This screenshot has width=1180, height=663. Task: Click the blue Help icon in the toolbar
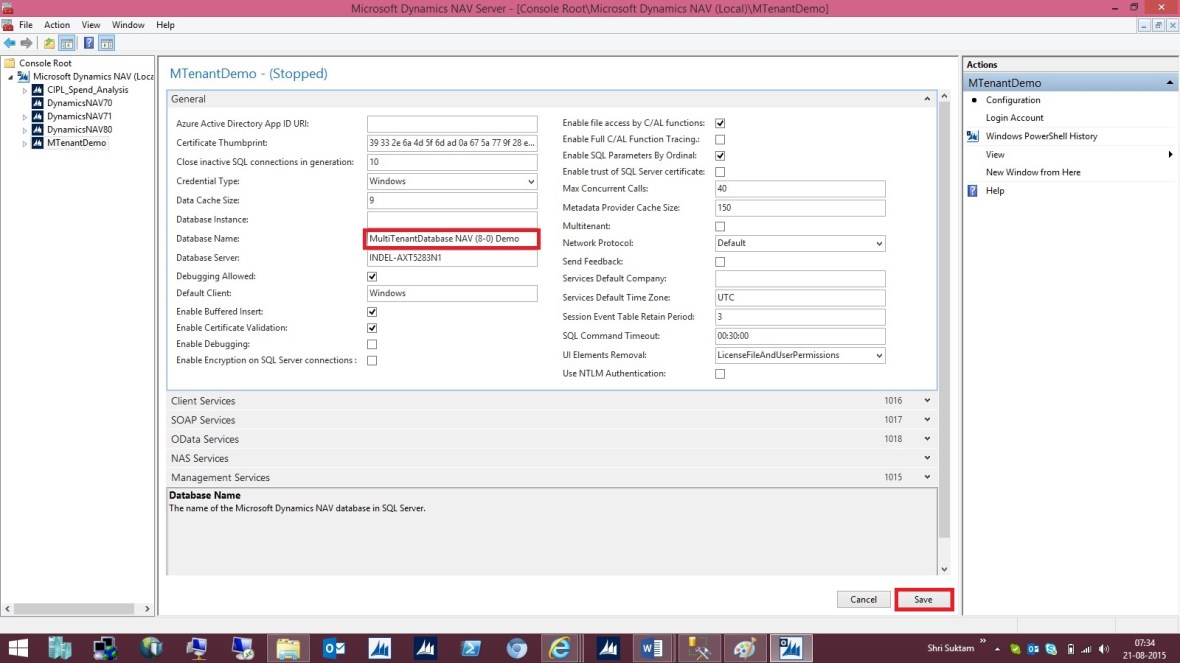tap(89, 43)
